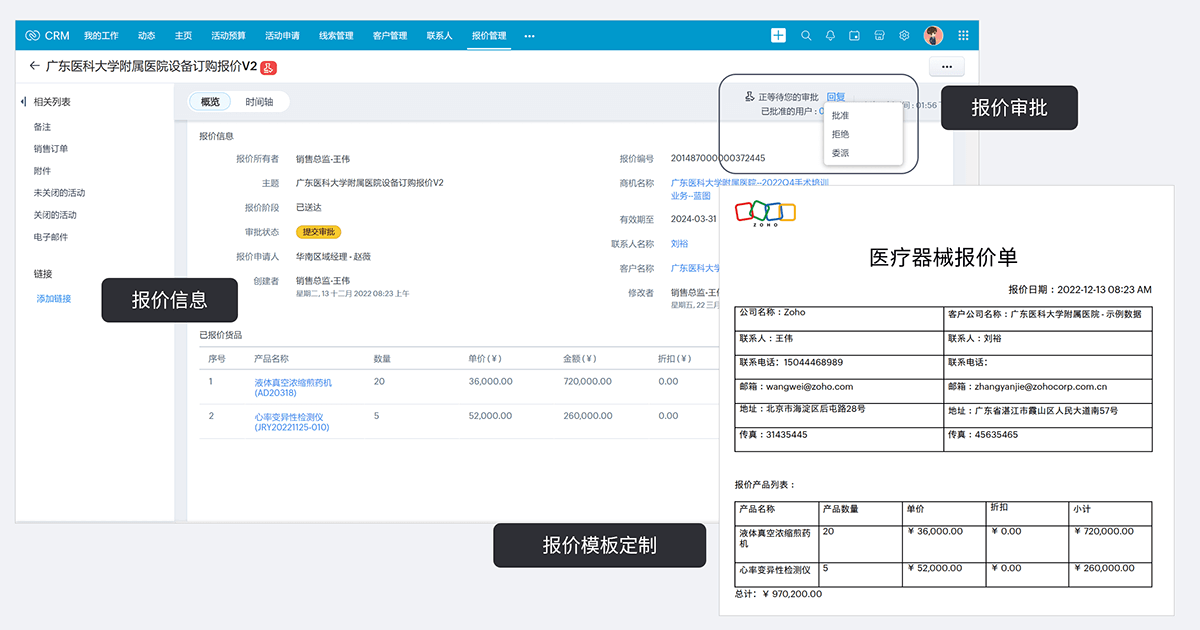The width and height of the screenshot is (1200, 630).
Task: Open the 活动申请 module
Action: point(282,36)
